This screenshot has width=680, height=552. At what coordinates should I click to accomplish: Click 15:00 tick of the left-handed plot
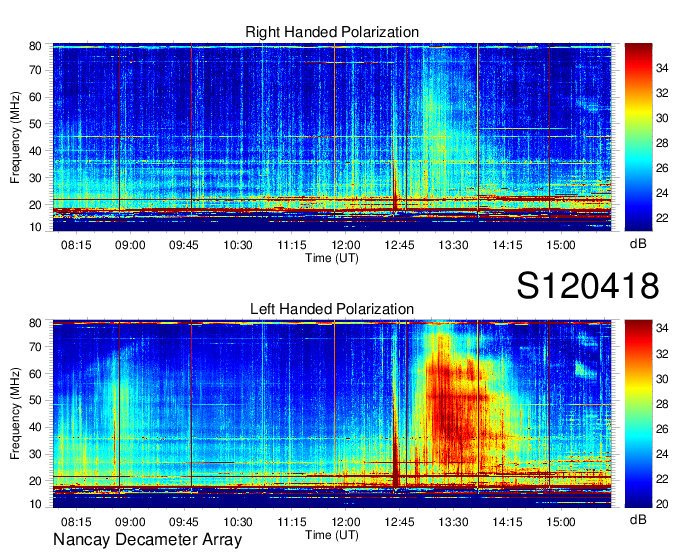pyautogui.click(x=561, y=521)
